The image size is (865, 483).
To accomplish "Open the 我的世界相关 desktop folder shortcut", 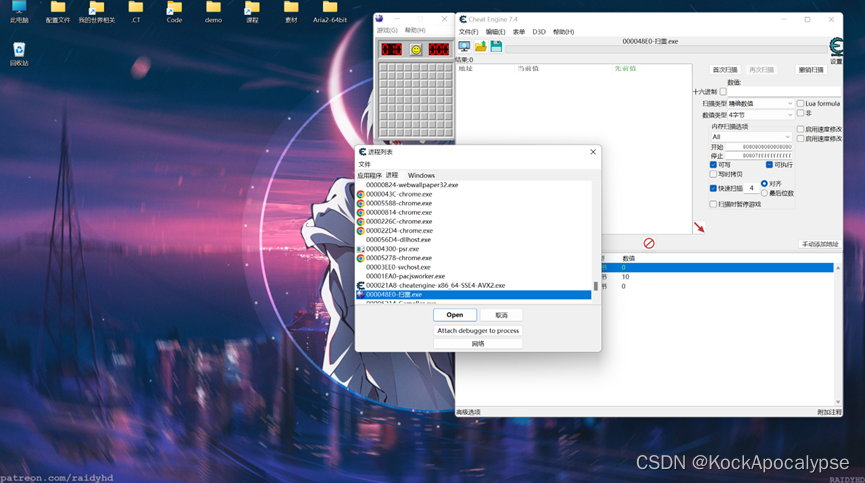I will [97, 12].
